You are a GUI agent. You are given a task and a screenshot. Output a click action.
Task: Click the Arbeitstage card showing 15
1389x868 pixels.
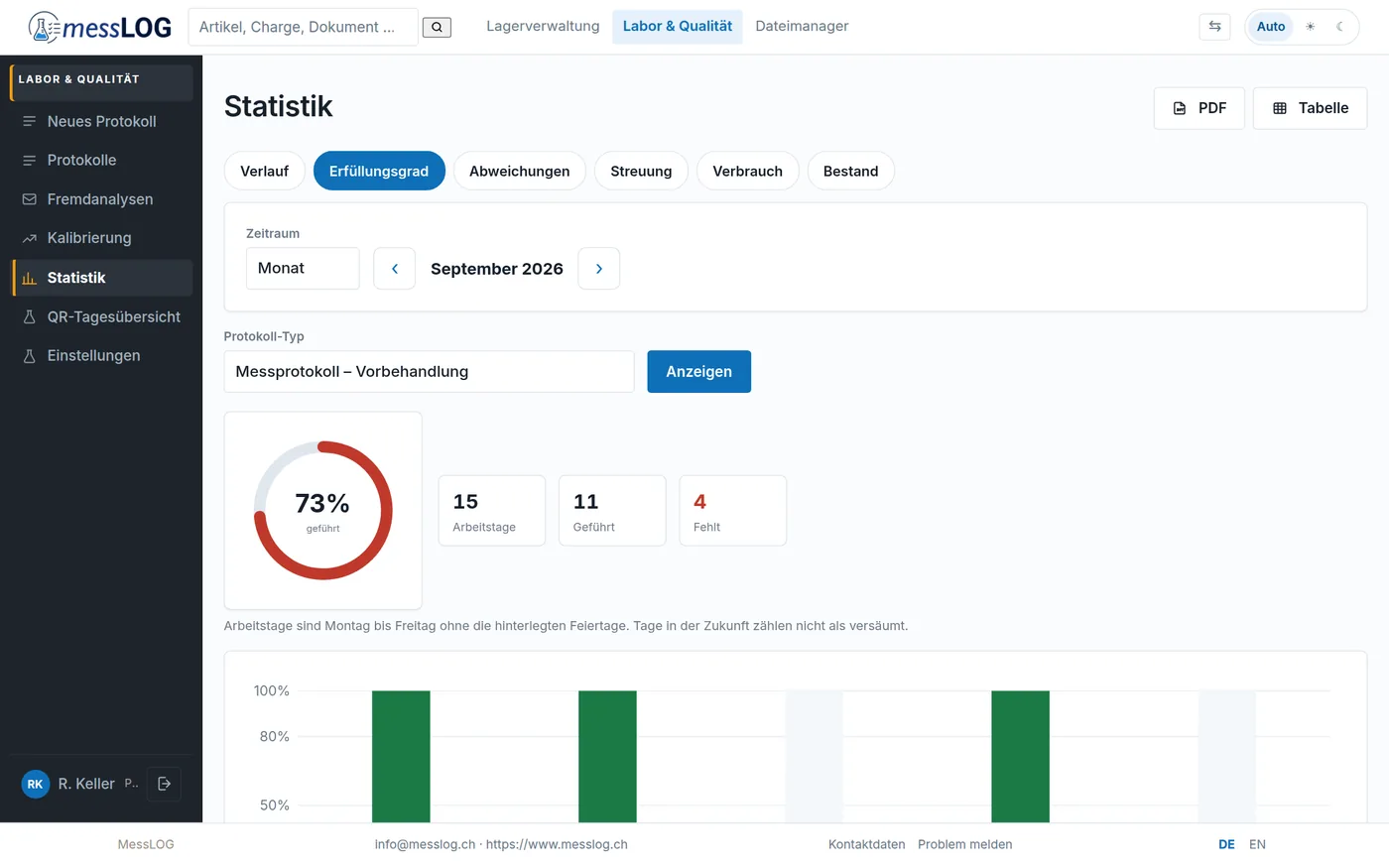492,511
